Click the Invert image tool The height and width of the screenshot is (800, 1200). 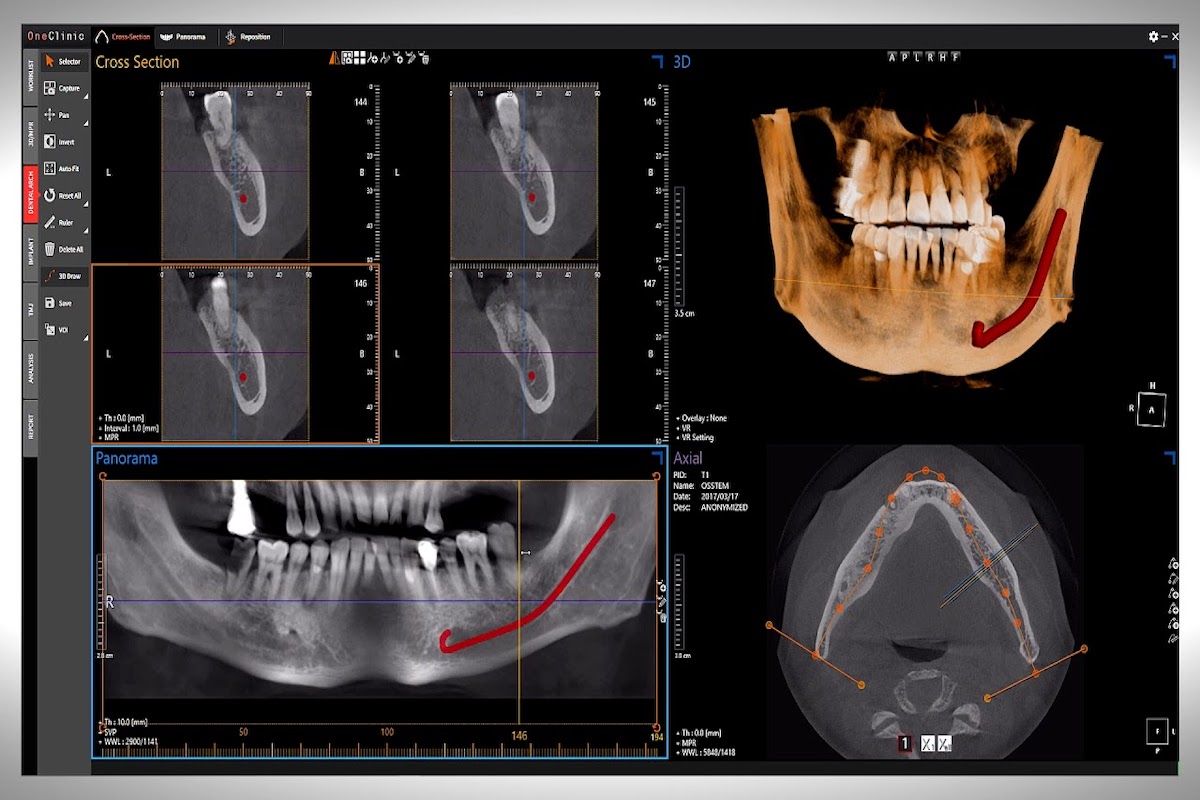(63, 142)
